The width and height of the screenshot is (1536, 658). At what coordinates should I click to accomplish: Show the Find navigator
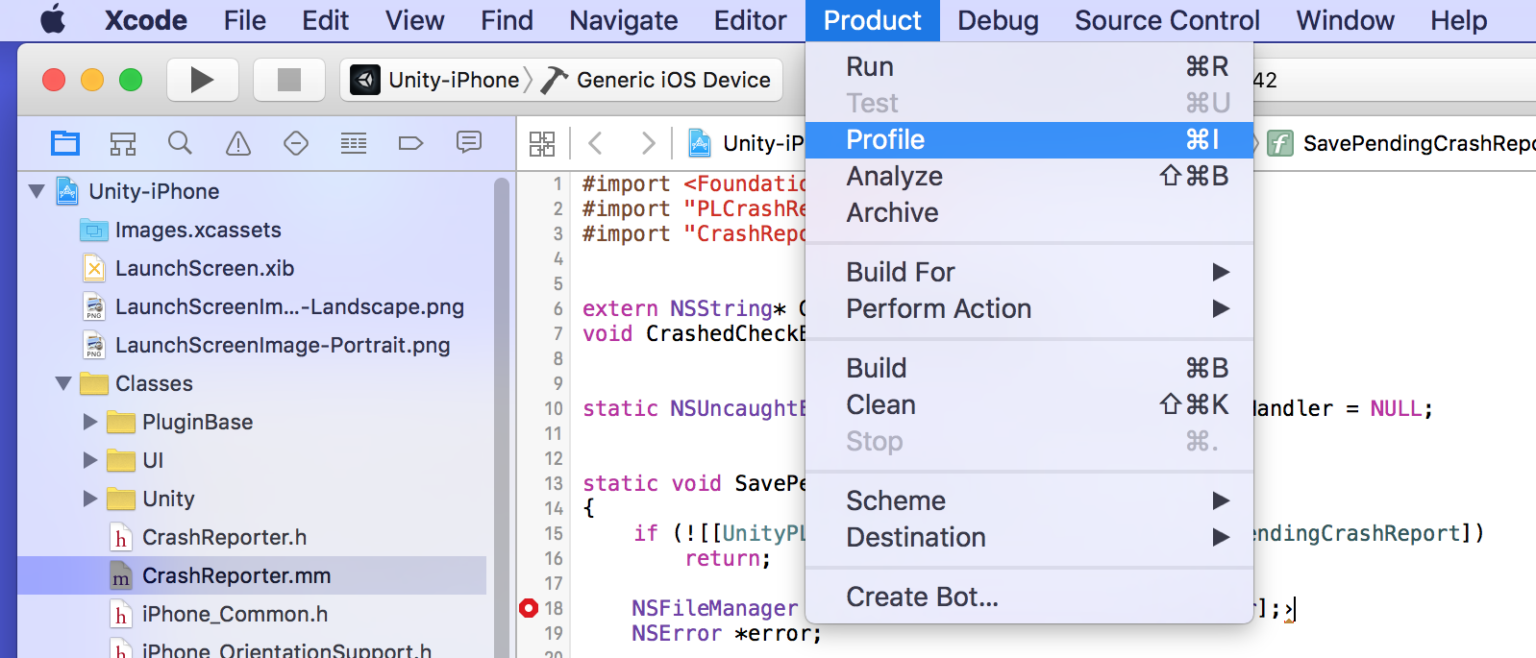(180, 143)
